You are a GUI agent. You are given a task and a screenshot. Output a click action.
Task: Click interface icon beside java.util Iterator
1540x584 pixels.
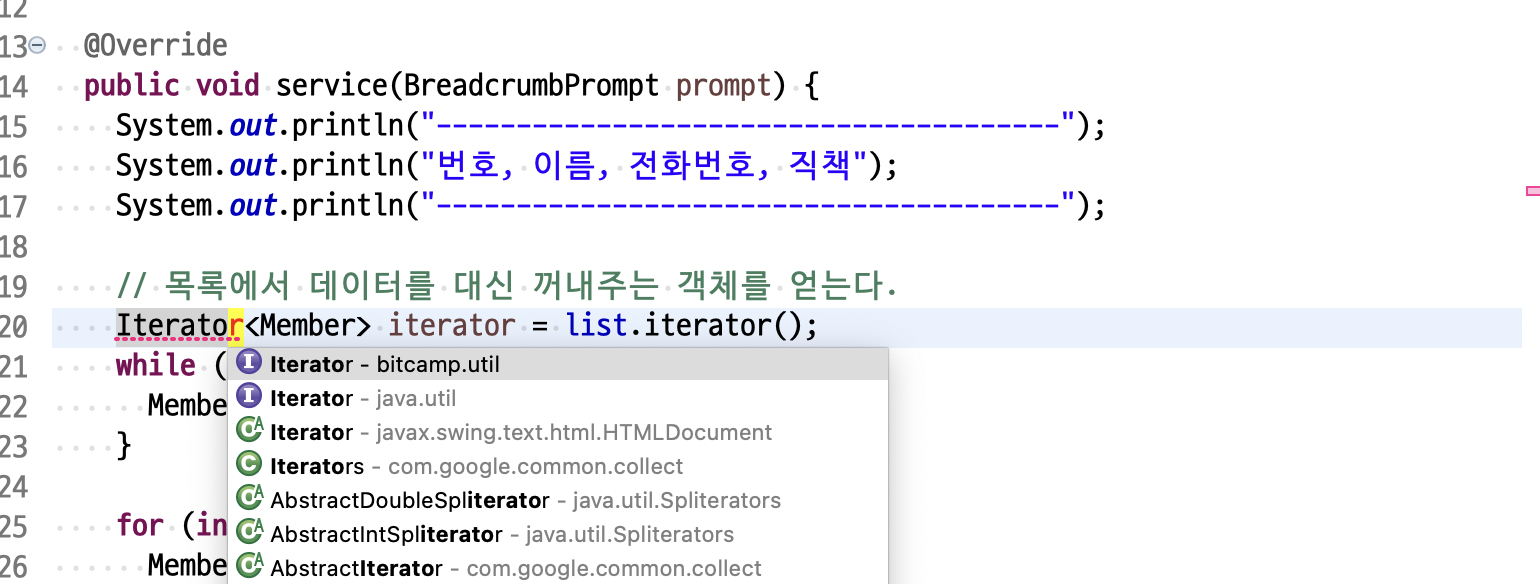[248, 397]
